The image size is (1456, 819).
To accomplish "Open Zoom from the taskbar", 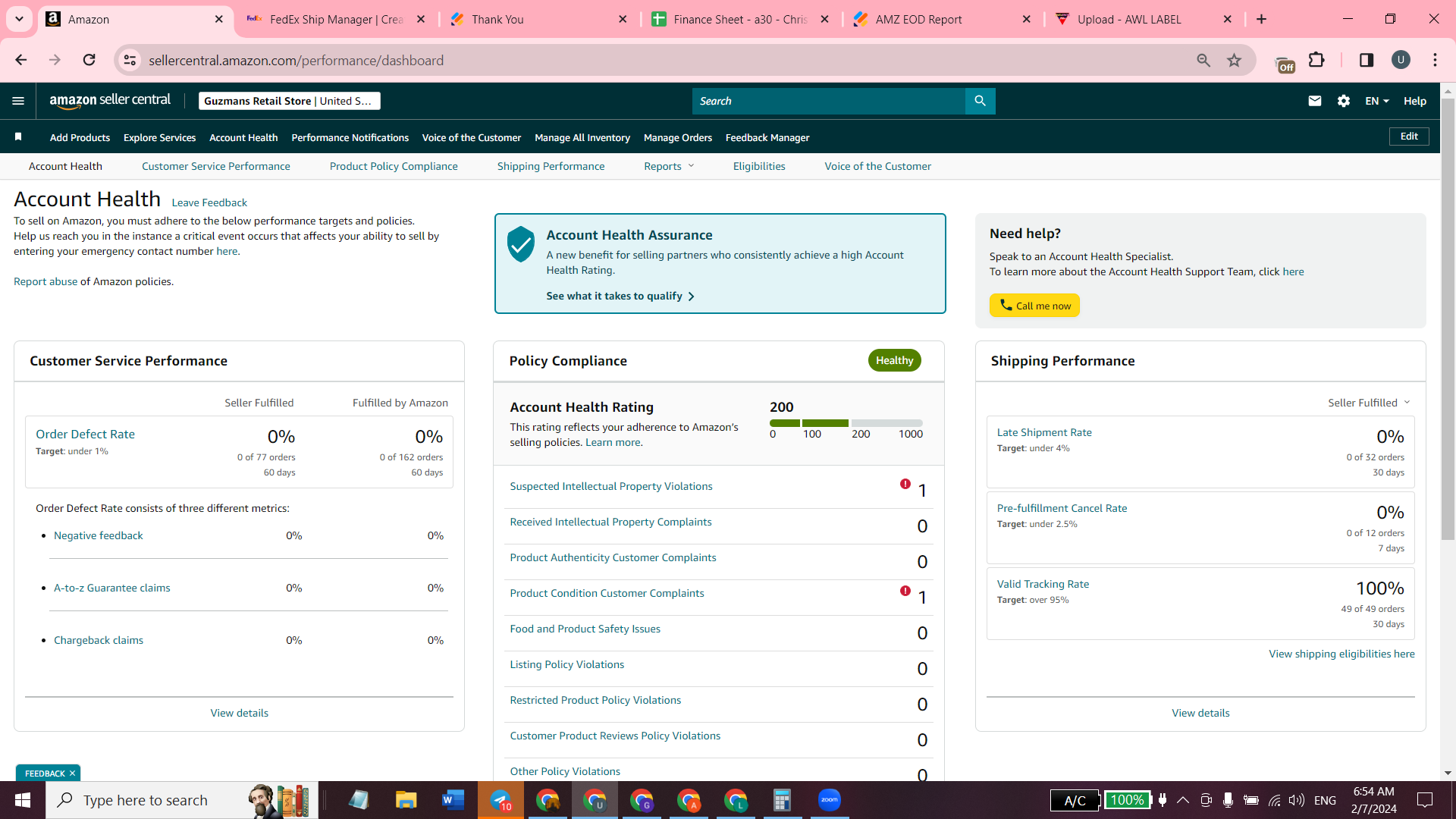I will [829, 800].
